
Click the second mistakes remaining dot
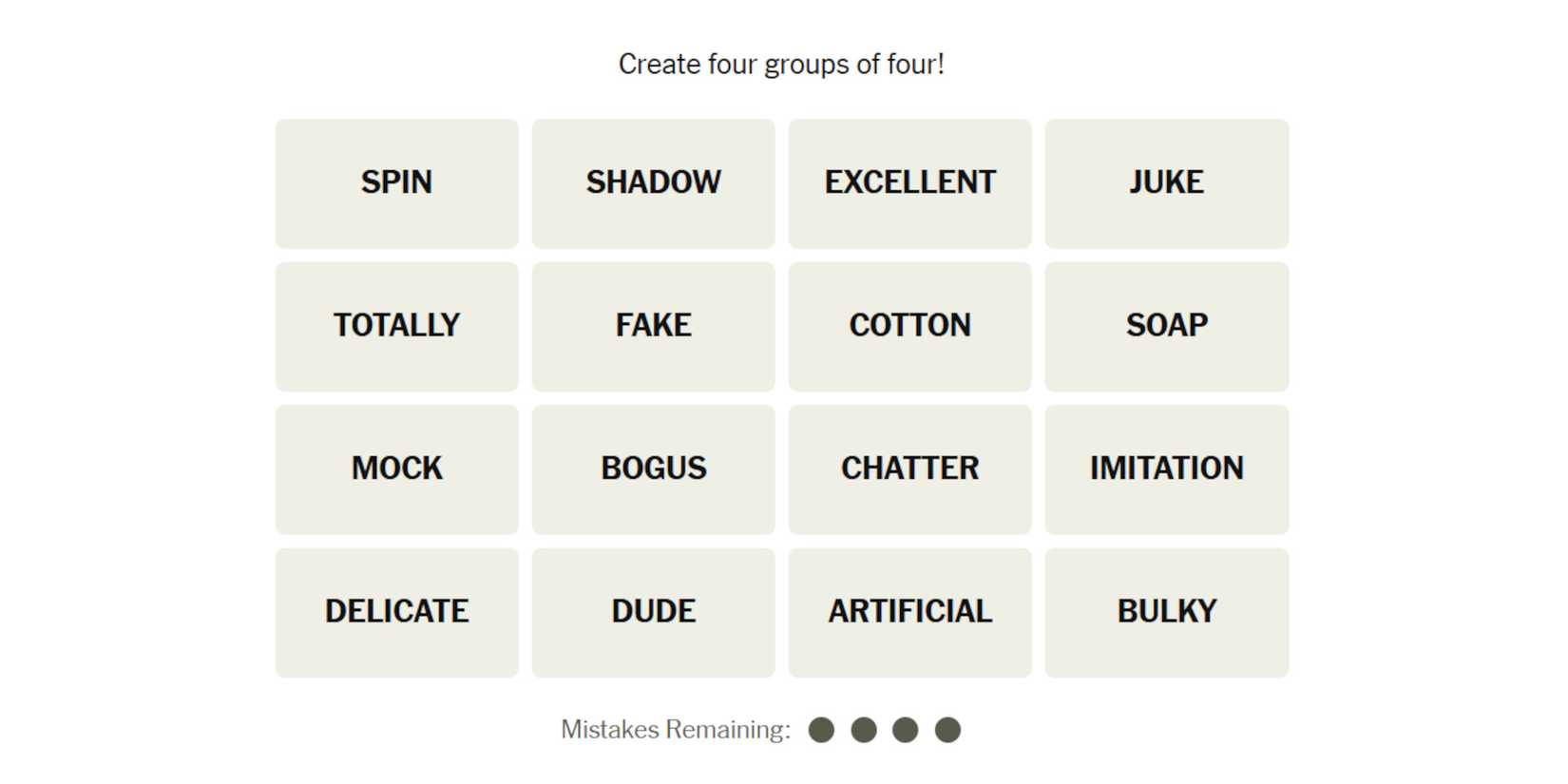click(864, 730)
